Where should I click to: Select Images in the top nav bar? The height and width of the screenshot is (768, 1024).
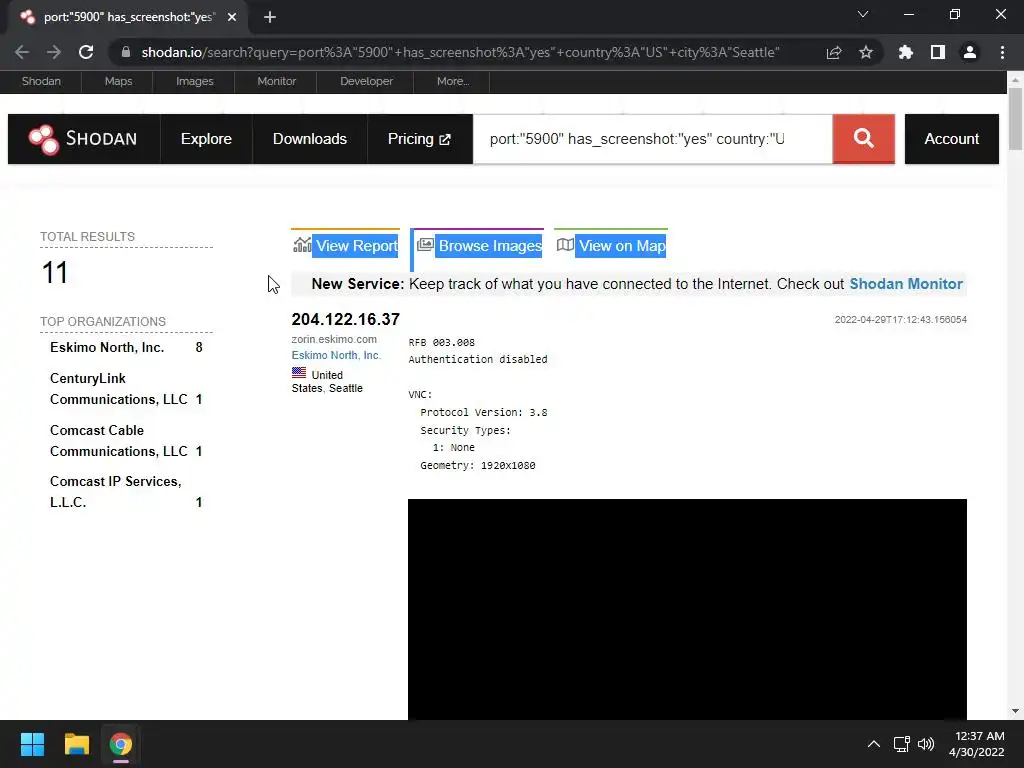point(195,81)
